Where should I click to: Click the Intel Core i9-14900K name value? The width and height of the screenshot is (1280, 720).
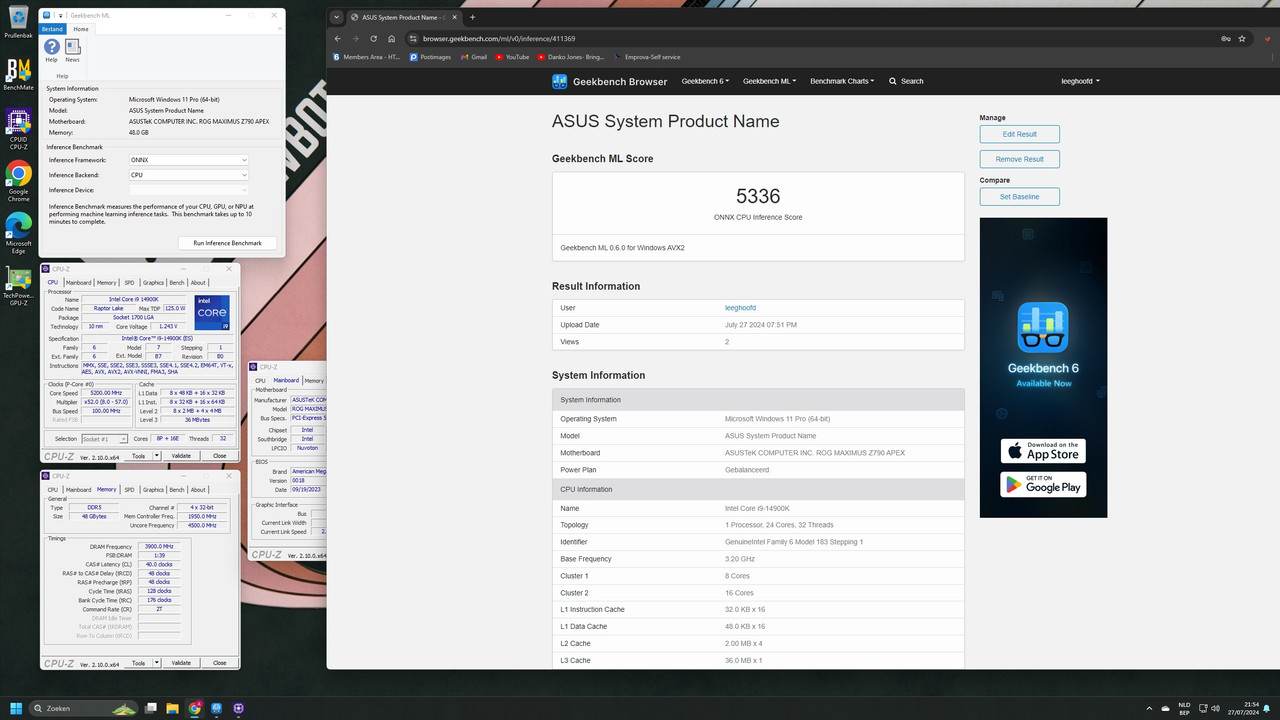[x=757, y=508]
